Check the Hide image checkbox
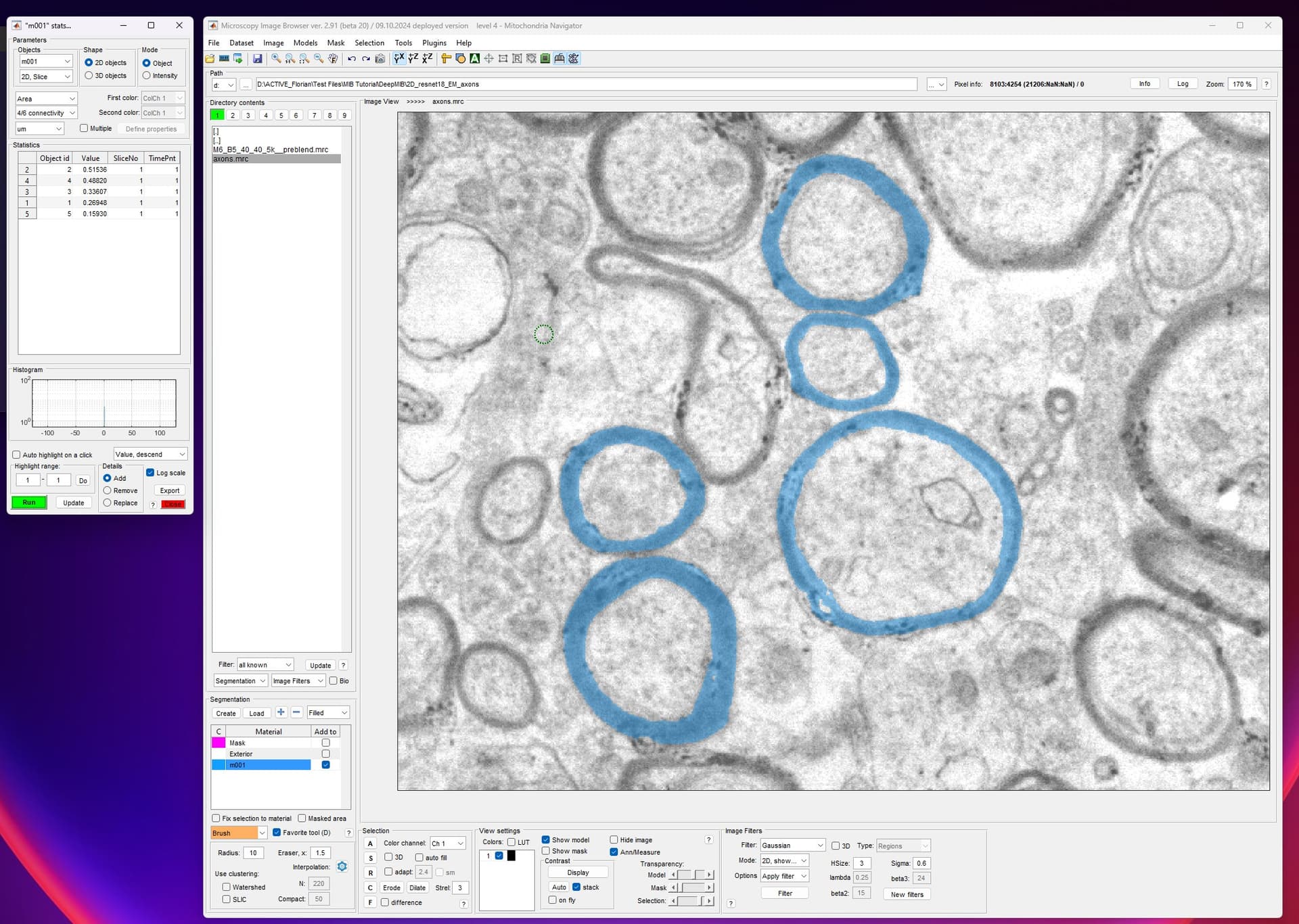Viewport: 1299px width, 924px height. coord(614,839)
